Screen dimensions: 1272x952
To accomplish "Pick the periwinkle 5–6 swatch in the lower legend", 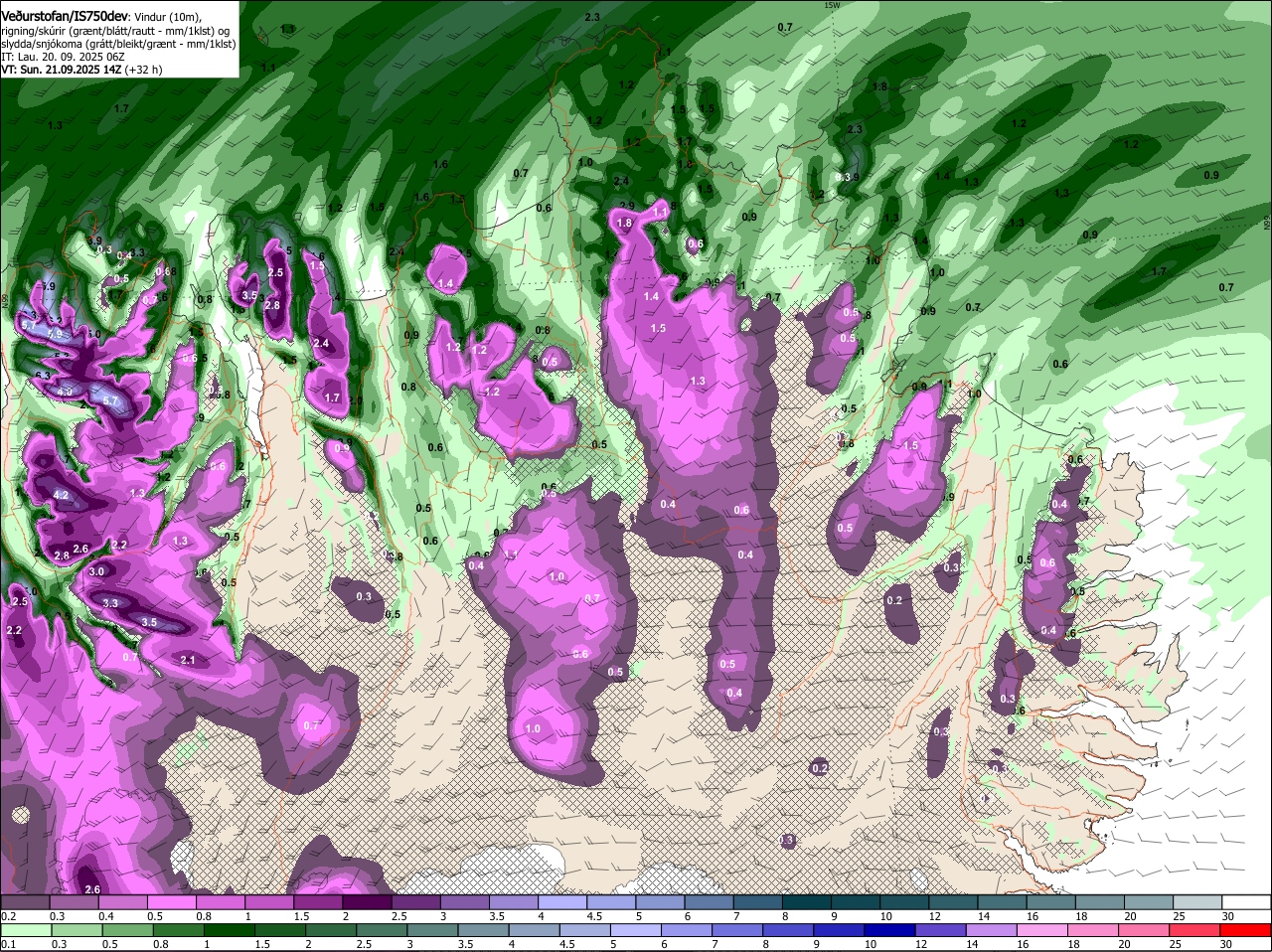I will 636,930.
